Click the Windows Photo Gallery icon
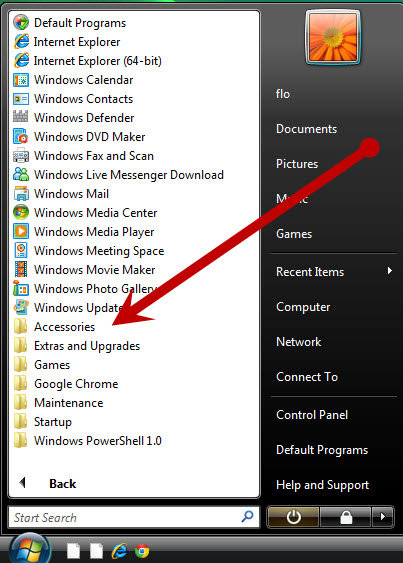This screenshot has height=563, width=403. 21,288
